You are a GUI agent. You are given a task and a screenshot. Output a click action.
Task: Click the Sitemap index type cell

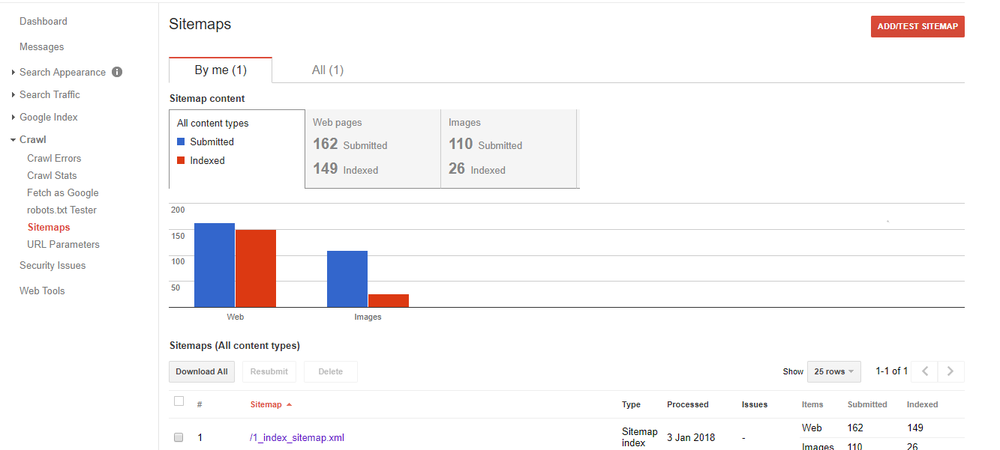[x=640, y=438]
